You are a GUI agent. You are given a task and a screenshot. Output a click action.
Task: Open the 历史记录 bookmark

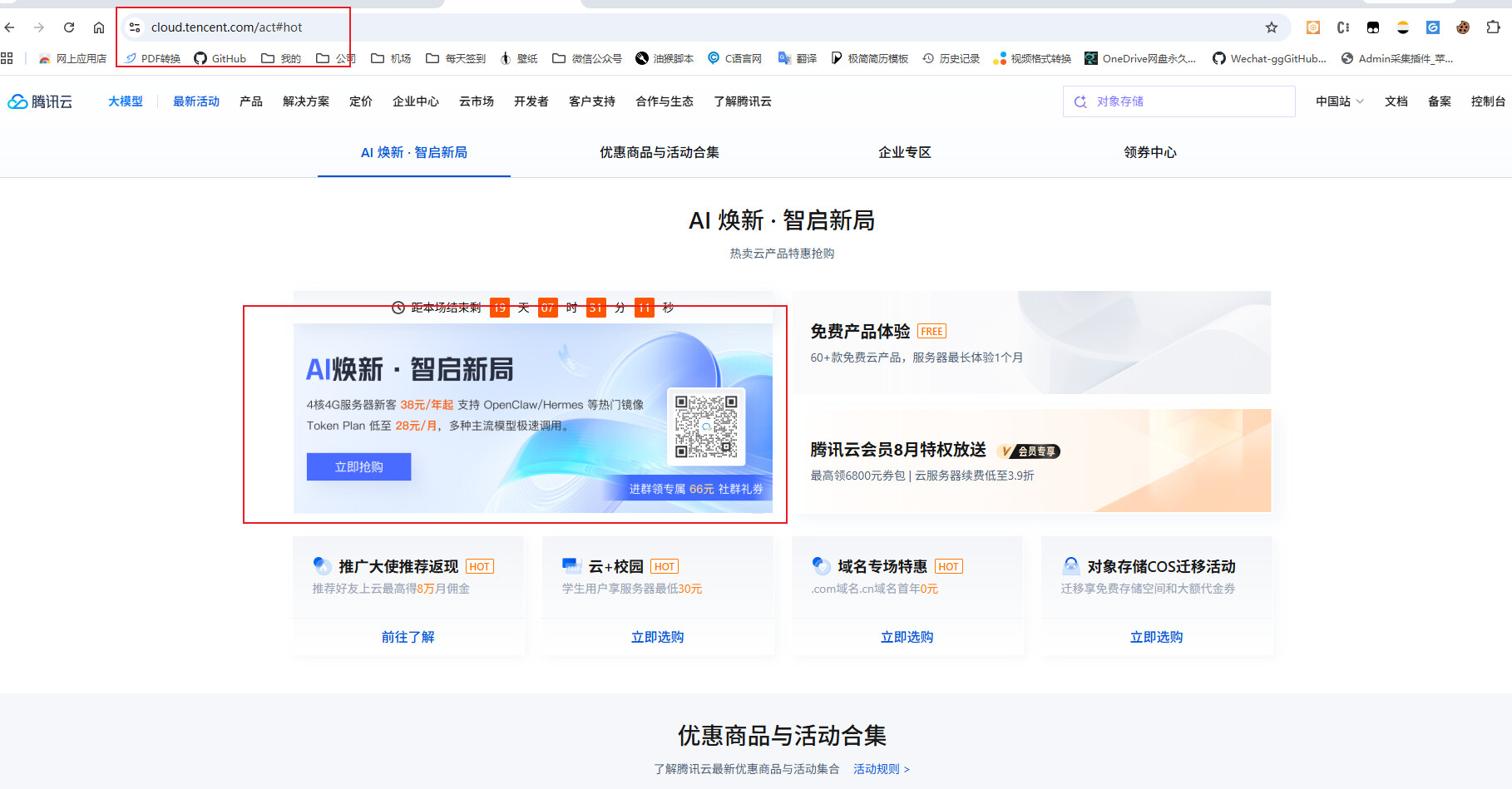951,58
